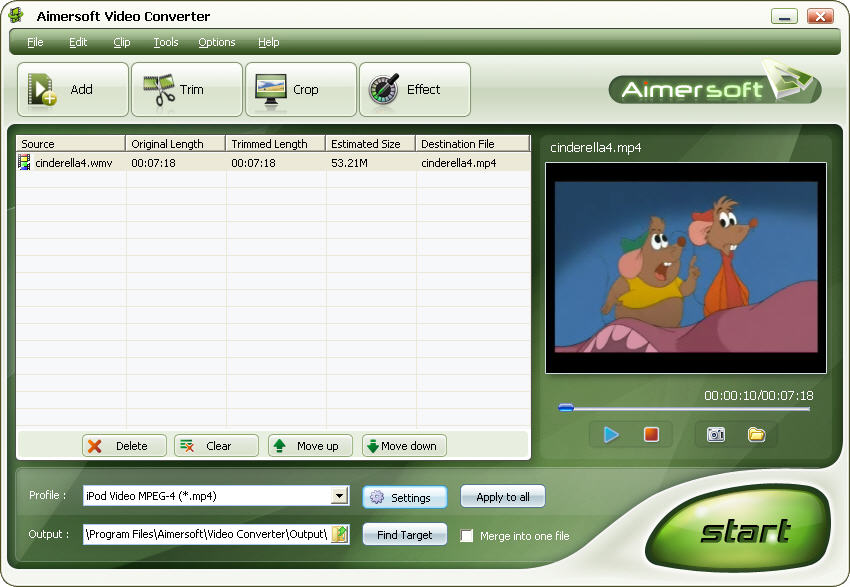Click the output path browse icon

point(340,534)
